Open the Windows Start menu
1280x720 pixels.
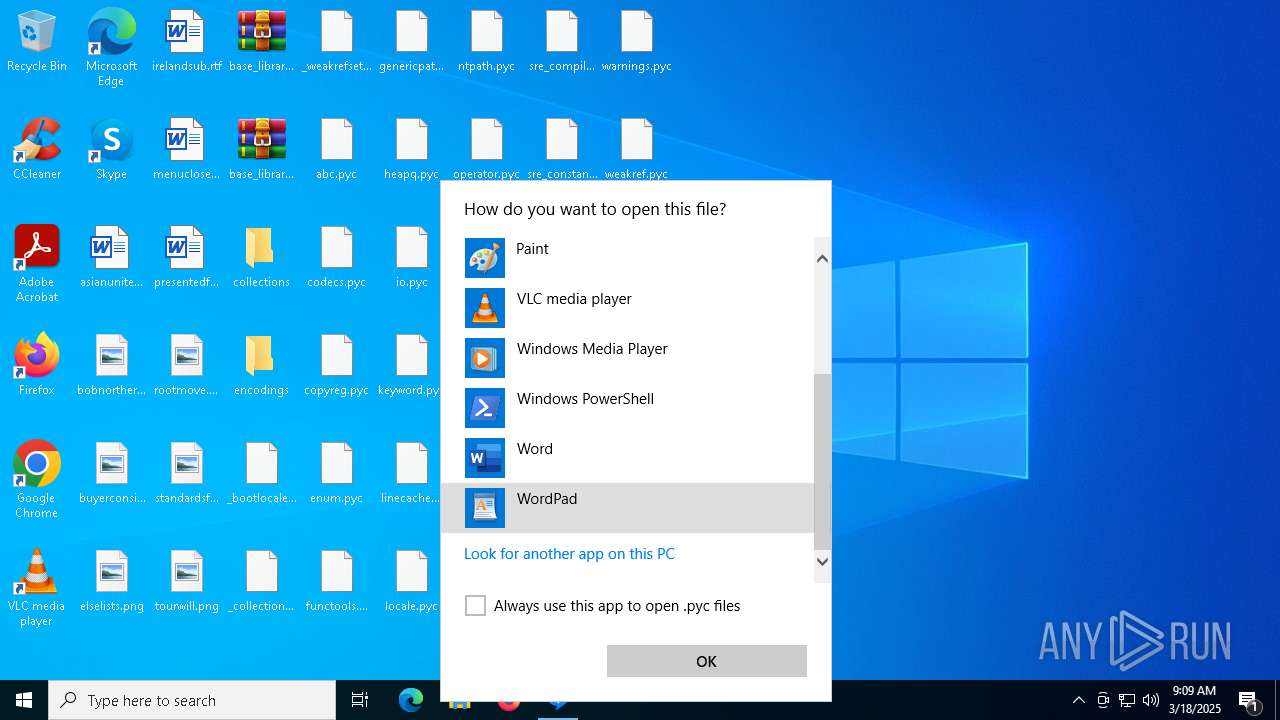pyautogui.click(x=24, y=700)
